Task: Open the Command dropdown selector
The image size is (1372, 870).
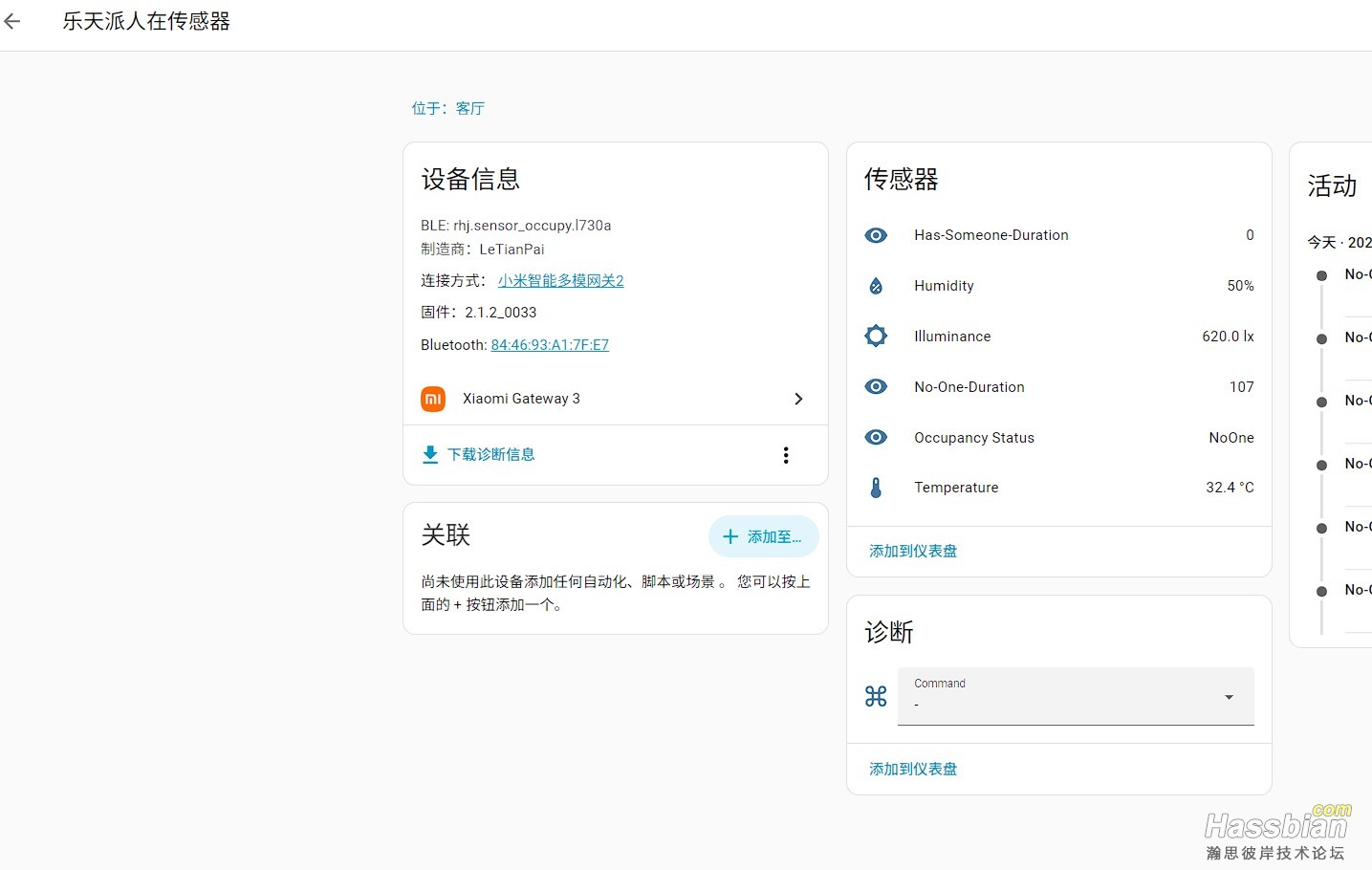Action: tap(1076, 696)
